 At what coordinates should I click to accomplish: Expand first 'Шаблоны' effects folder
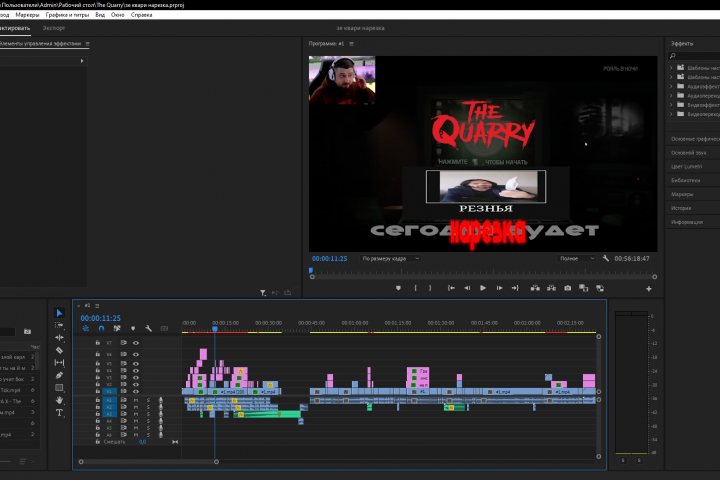click(671, 68)
